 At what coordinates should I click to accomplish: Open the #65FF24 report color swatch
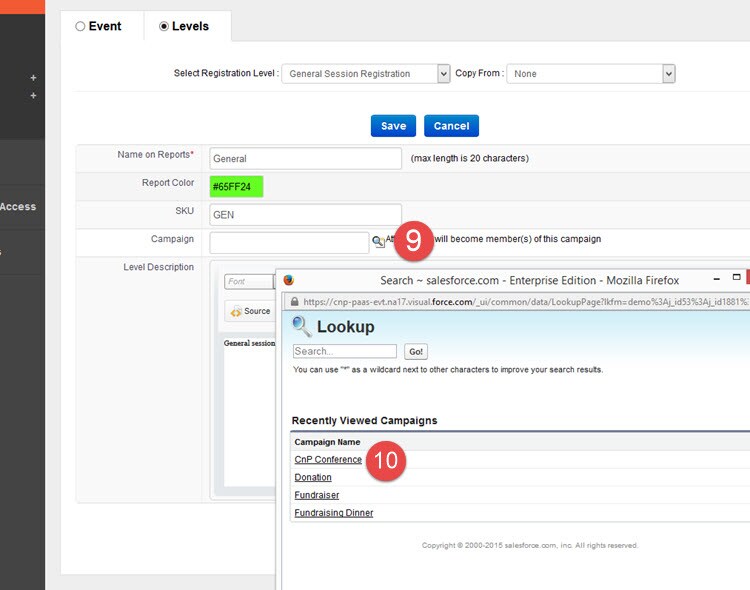[x=236, y=187]
